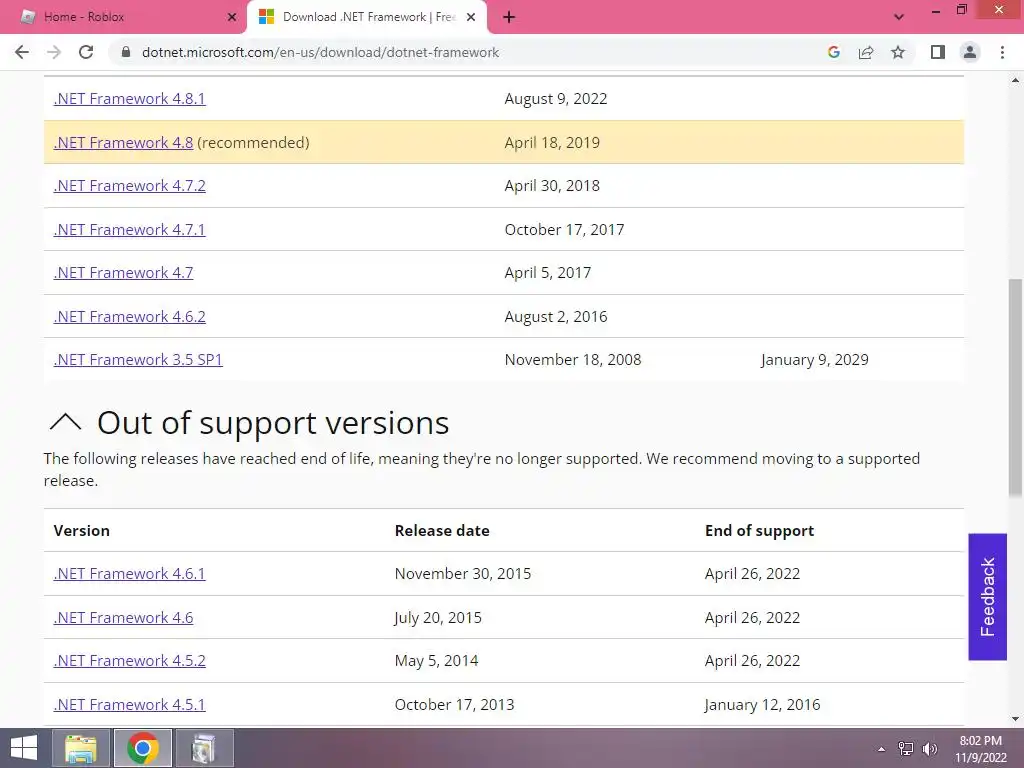Screen dimensions: 1024x768
Task: Open the Chrome side panel icon
Action: 937,52
